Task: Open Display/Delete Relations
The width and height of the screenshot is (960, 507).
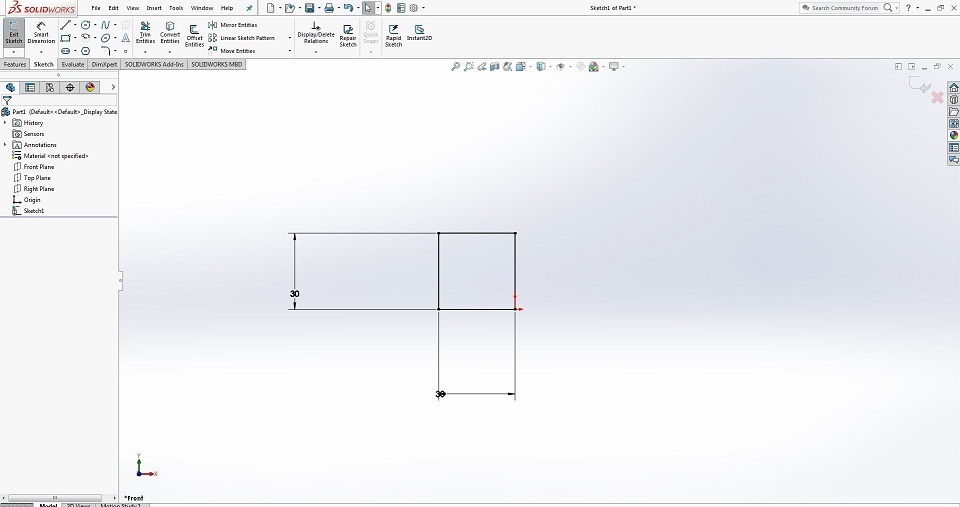Action: click(x=316, y=32)
